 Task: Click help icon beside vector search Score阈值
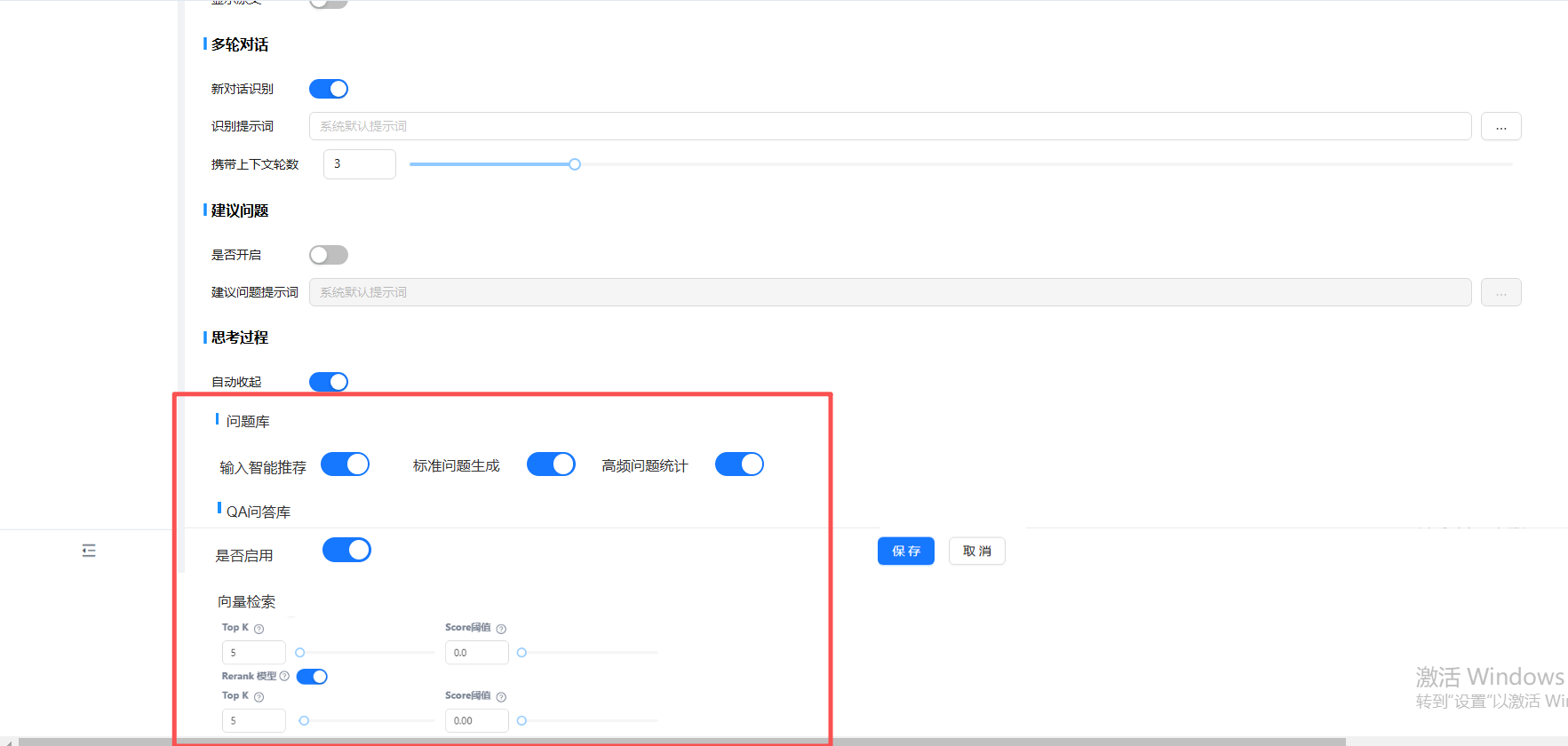point(501,629)
